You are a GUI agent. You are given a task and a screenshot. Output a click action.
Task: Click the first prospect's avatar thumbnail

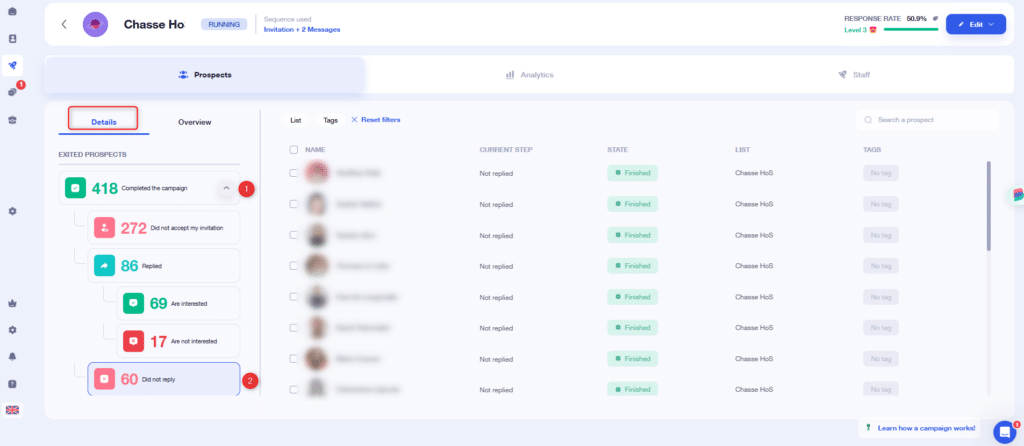pyautogui.click(x=317, y=173)
